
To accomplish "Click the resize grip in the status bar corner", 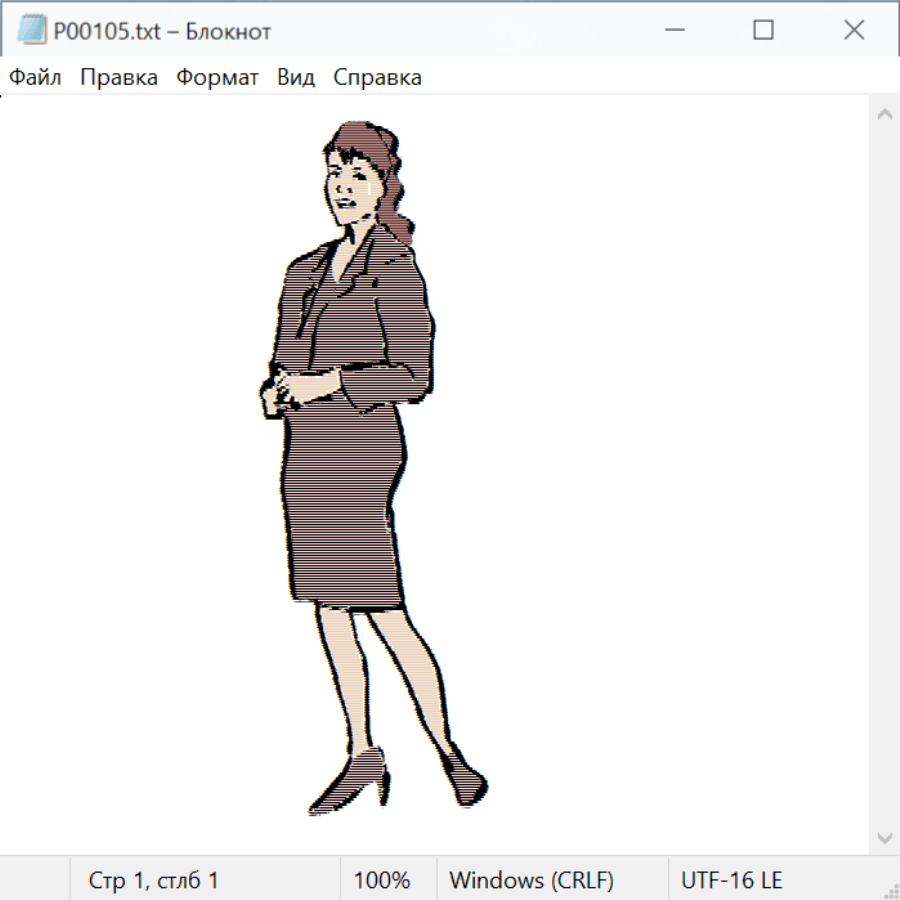I will coord(890,890).
